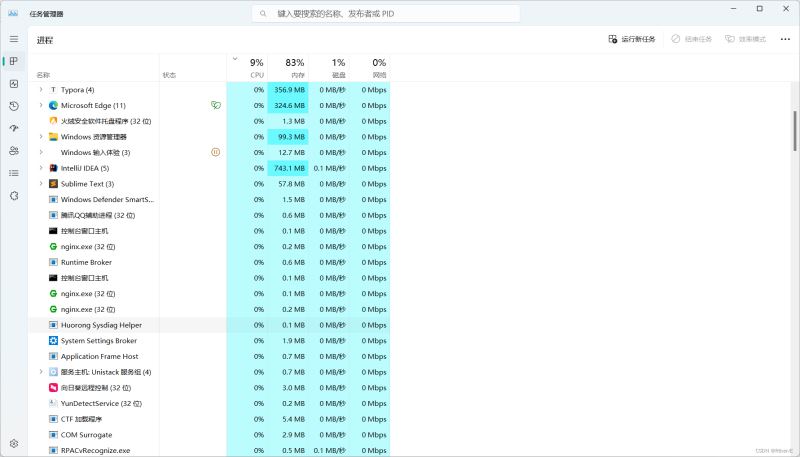
Task: Sort by the 内存 memory column header
Action: coord(288,68)
